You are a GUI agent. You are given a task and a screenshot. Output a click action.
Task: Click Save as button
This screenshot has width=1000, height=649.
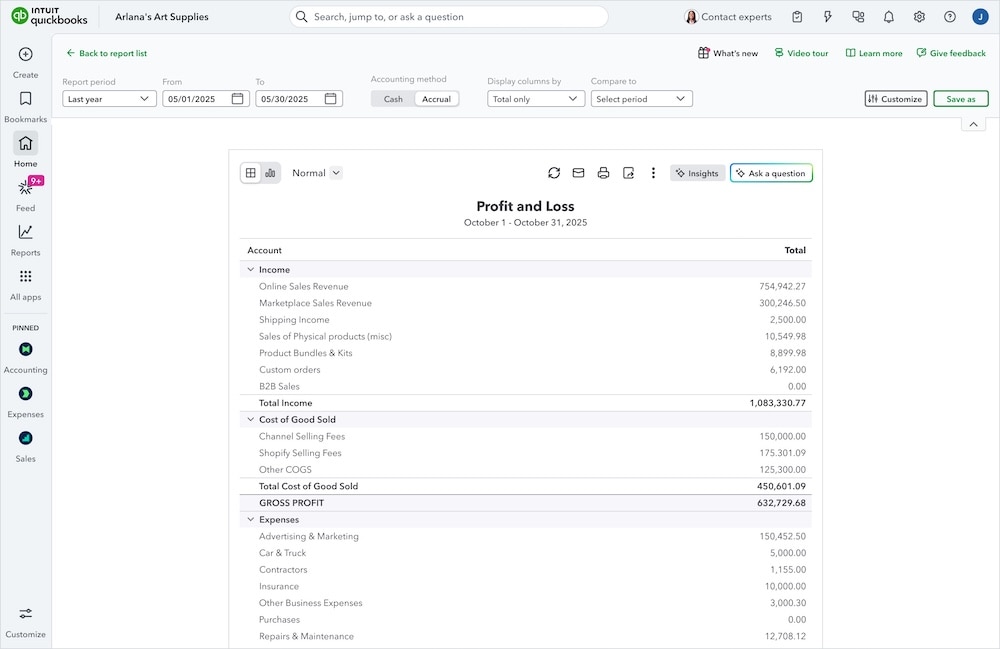coord(962,98)
